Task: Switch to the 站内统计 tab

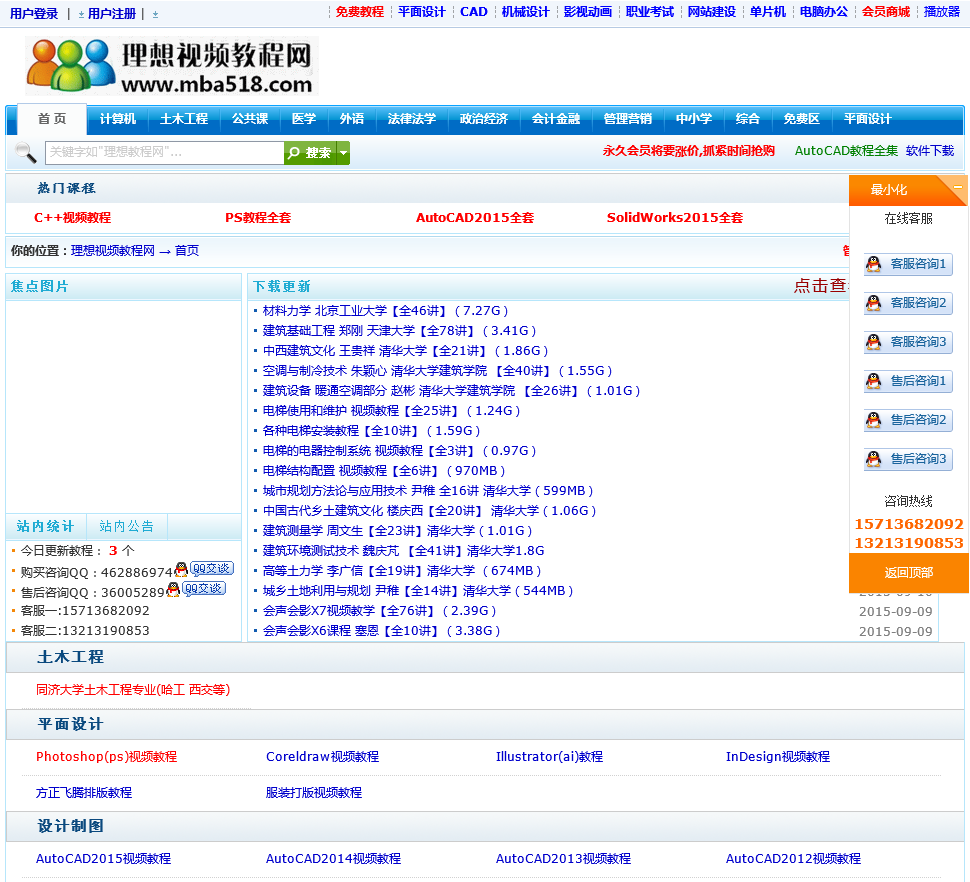Action: point(45,526)
